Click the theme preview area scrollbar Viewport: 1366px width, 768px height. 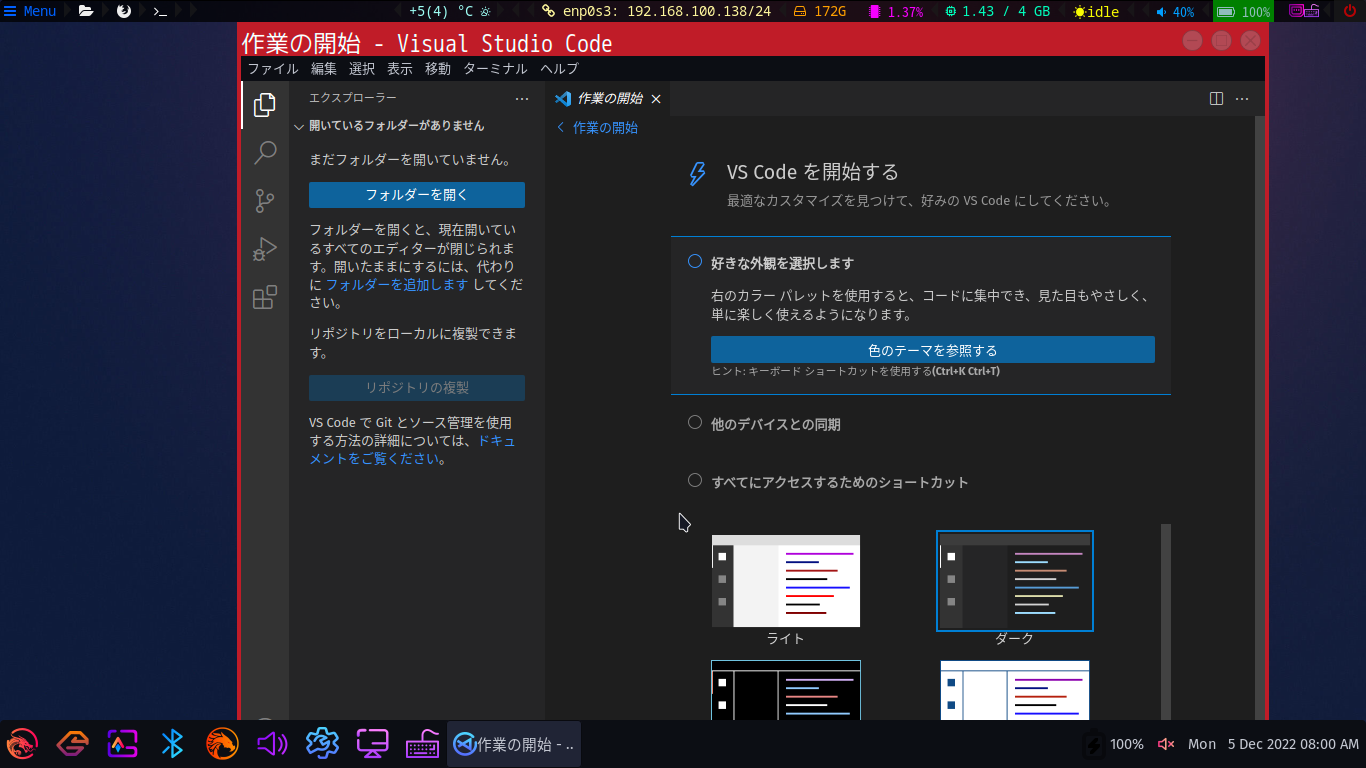click(1166, 621)
